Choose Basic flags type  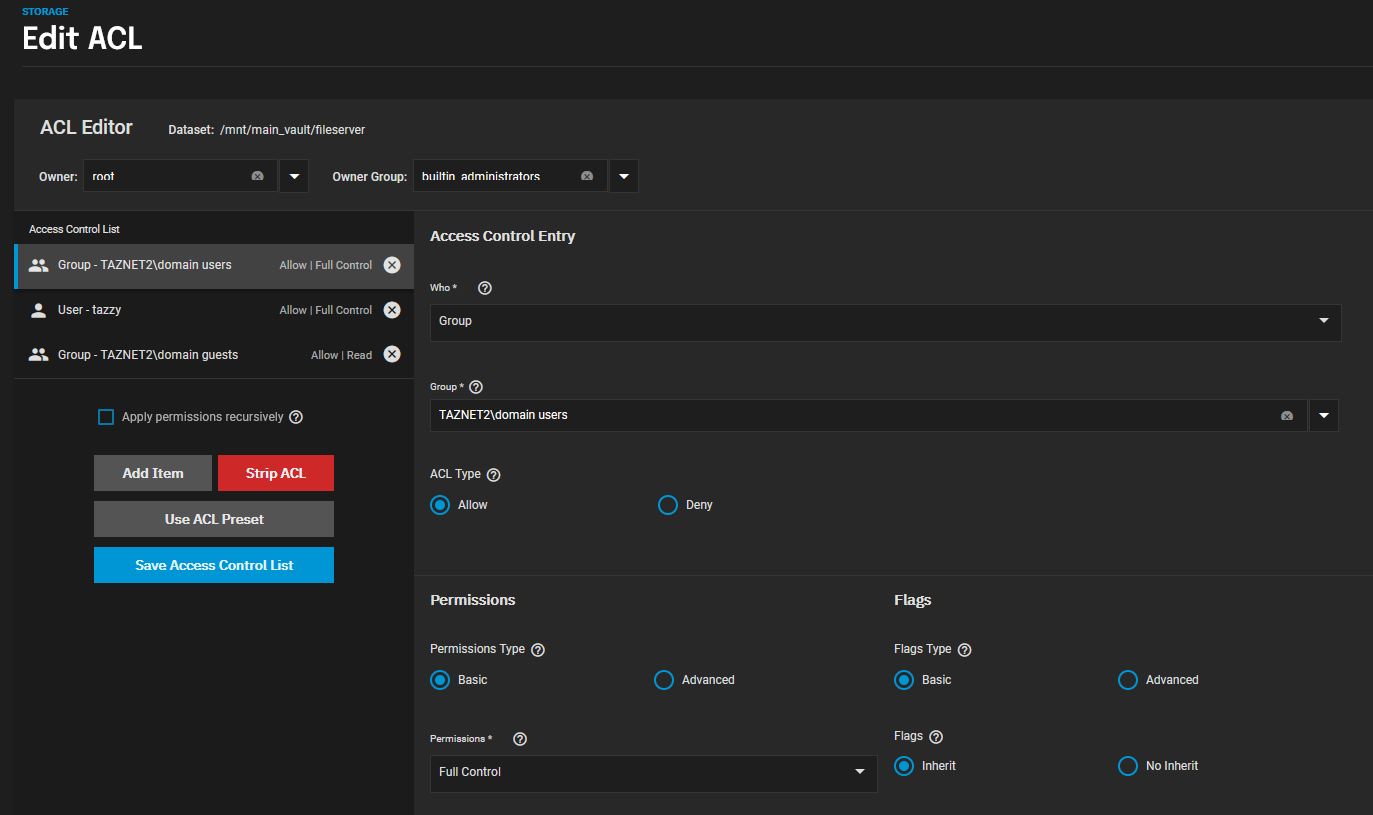(904, 680)
